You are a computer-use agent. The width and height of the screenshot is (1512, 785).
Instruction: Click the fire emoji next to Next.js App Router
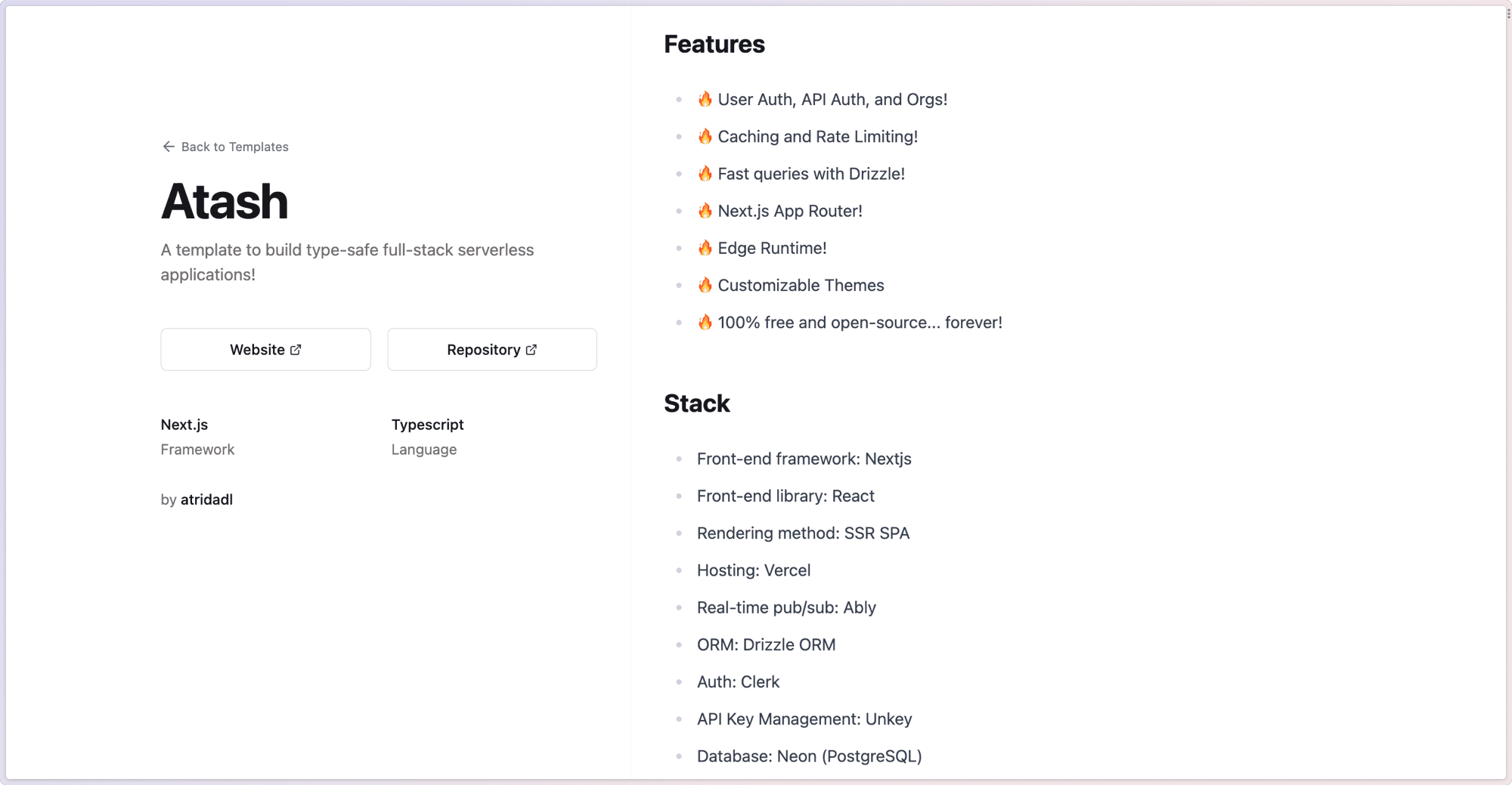tap(705, 211)
